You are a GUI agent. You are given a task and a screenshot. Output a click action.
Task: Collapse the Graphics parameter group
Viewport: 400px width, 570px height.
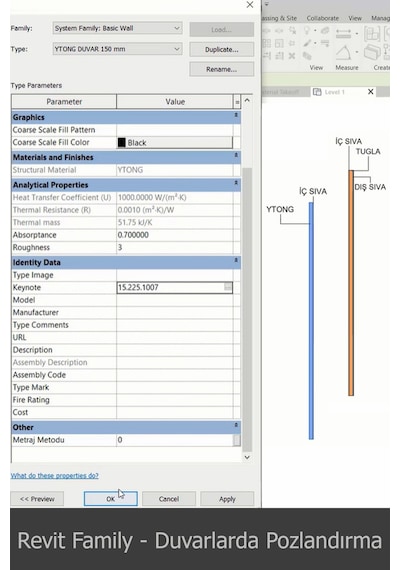click(236, 115)
